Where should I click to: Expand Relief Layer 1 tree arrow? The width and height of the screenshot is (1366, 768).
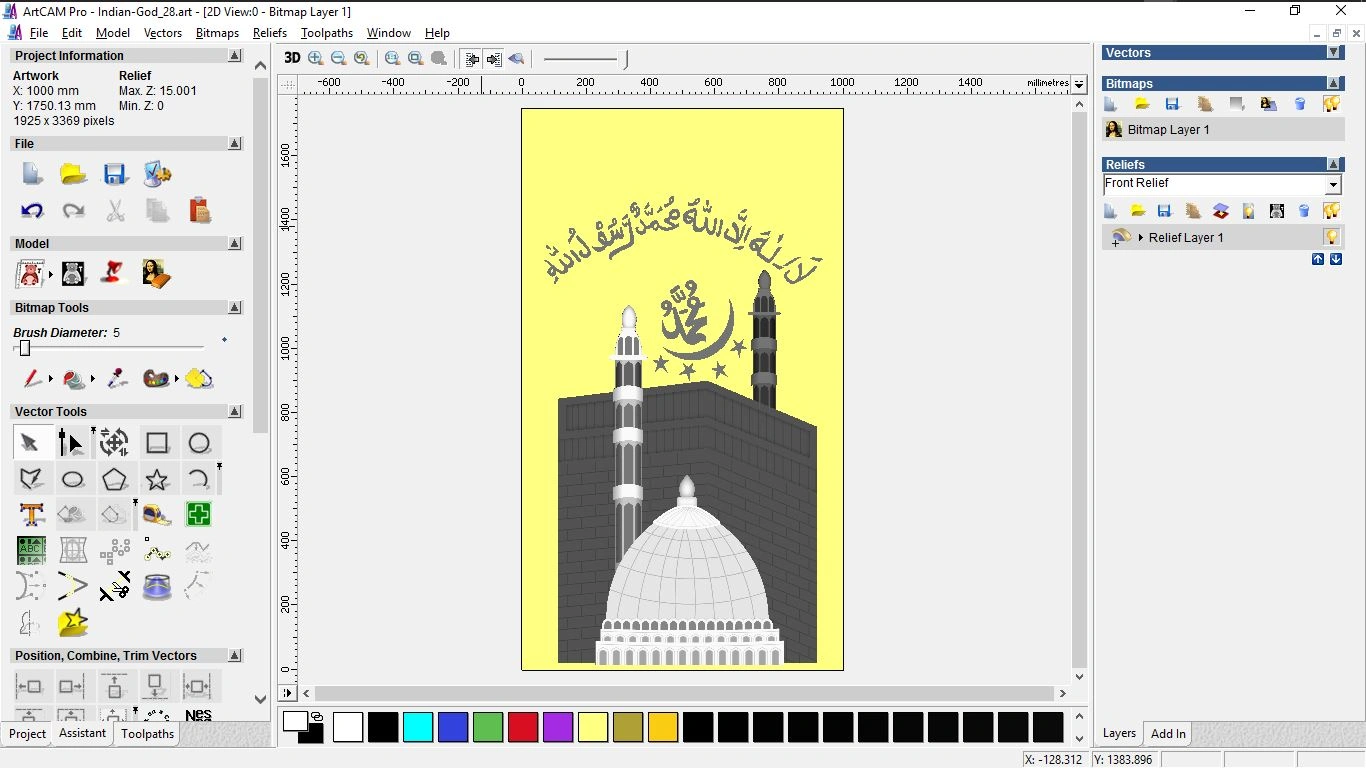click(1141, 238)
